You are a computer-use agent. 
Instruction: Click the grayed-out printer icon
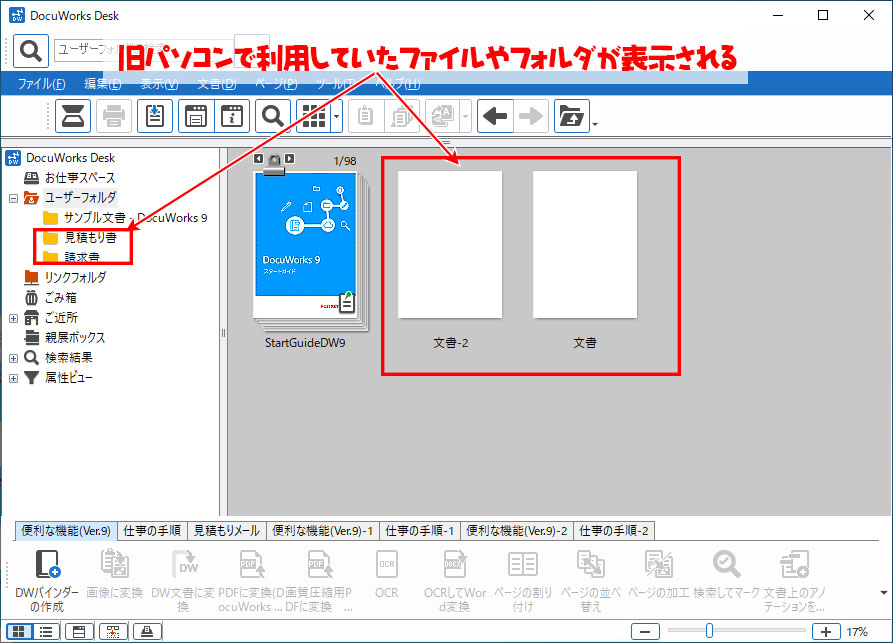point(114,116)
